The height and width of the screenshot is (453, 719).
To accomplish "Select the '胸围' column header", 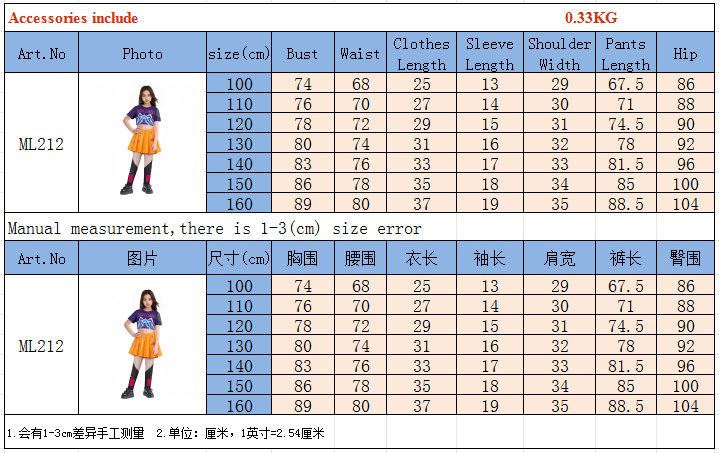I will (302, 259).
